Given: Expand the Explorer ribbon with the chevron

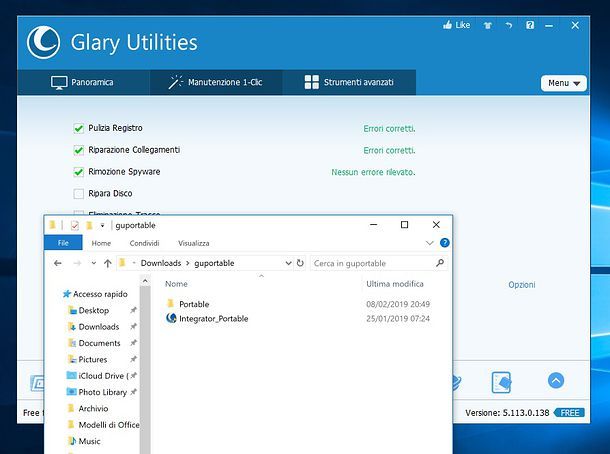Looking at the screenshot, I should 429,243.
